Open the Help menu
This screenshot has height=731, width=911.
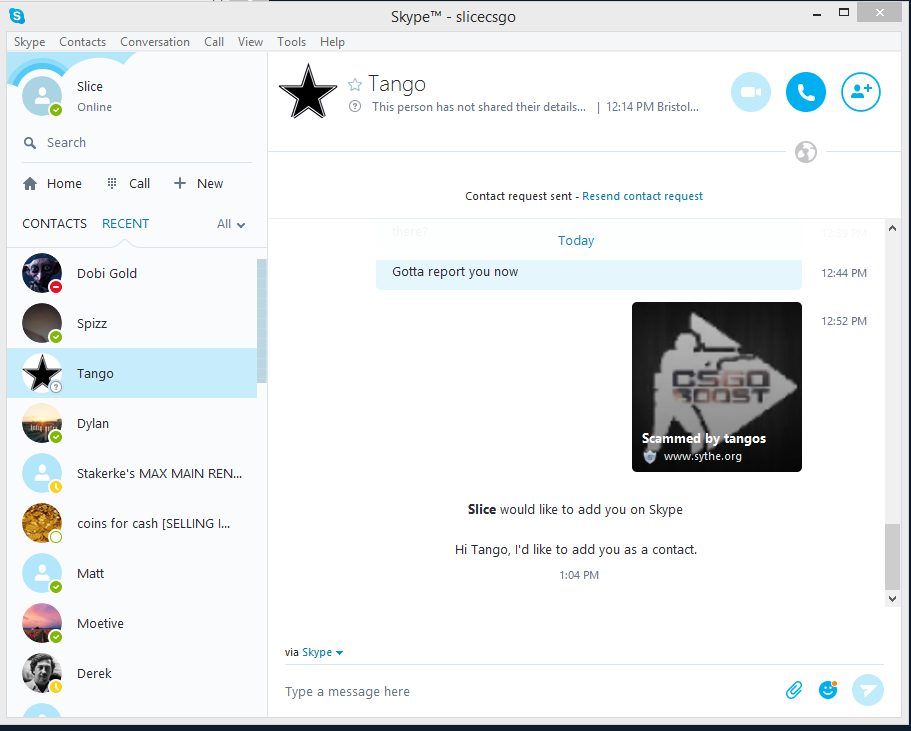tap(332, 42)
